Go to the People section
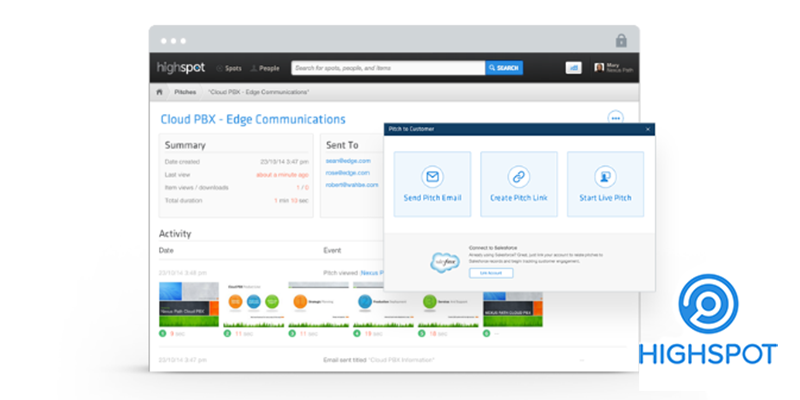Viewport: 800px width, 400px height. point(264,68)
